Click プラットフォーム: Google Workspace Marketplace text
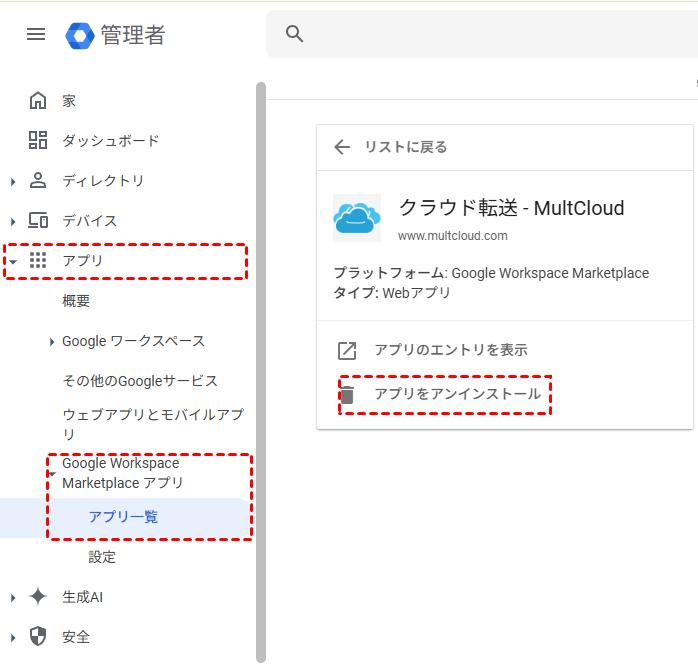 tap(491, 273)
